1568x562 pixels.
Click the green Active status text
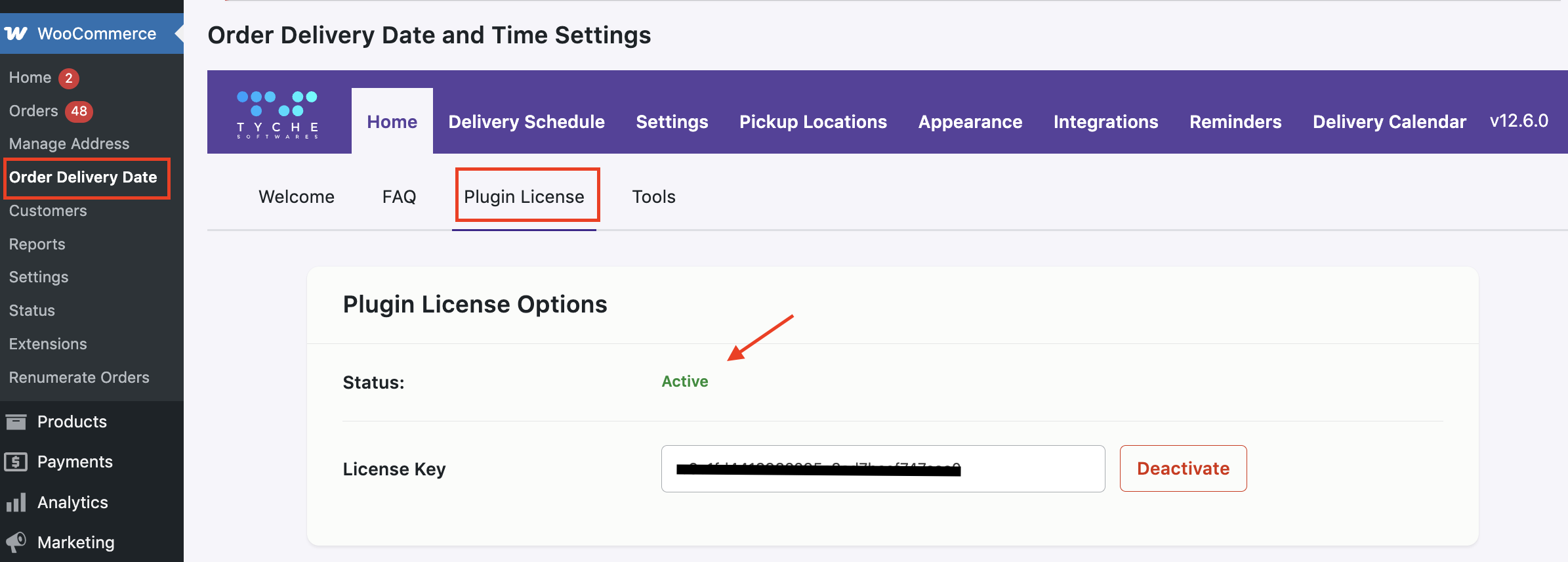pyautogui.click(x=685, y=381)
